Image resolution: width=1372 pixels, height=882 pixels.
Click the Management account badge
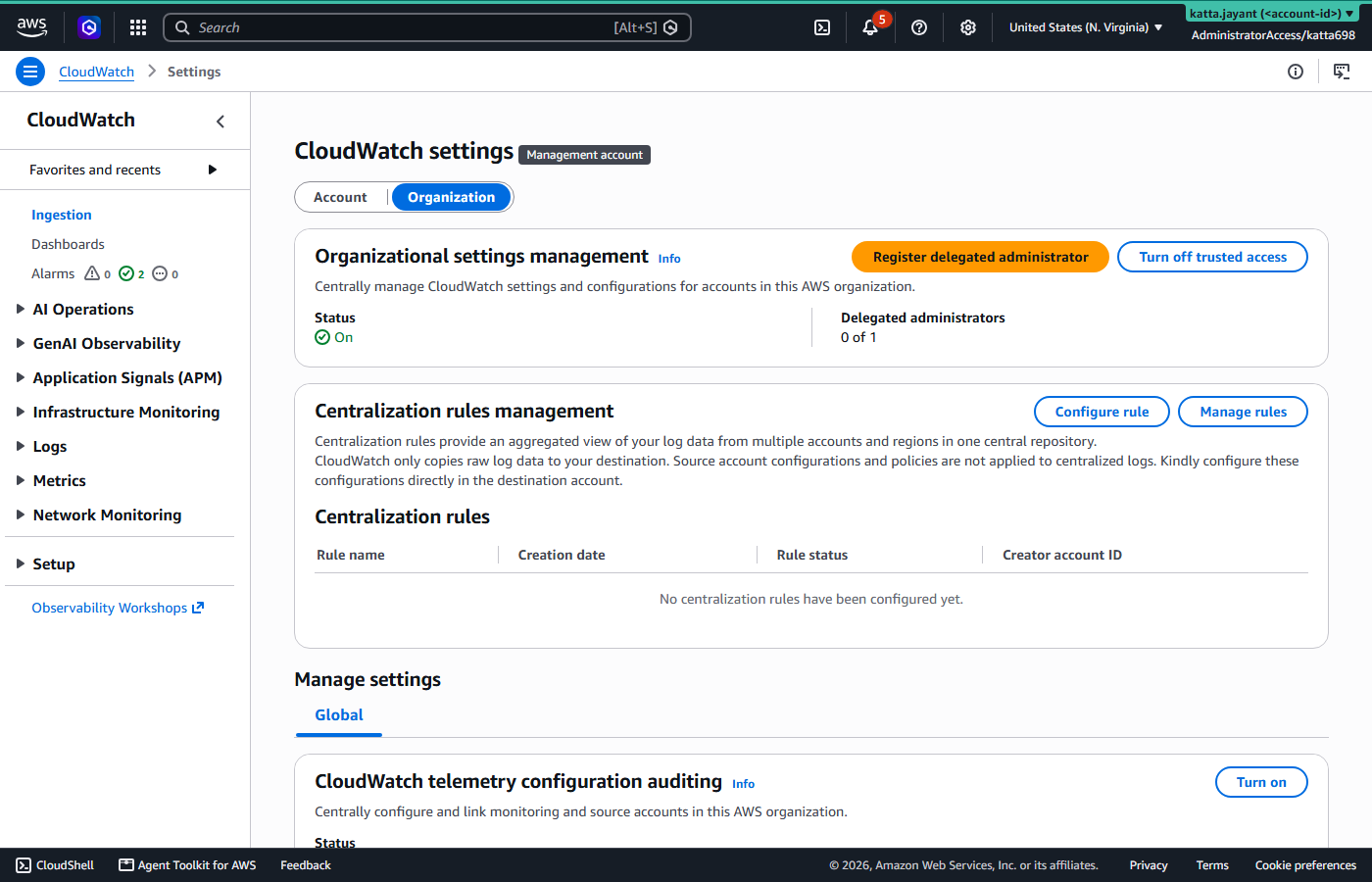pyautogui.click(x=584, y=155)
